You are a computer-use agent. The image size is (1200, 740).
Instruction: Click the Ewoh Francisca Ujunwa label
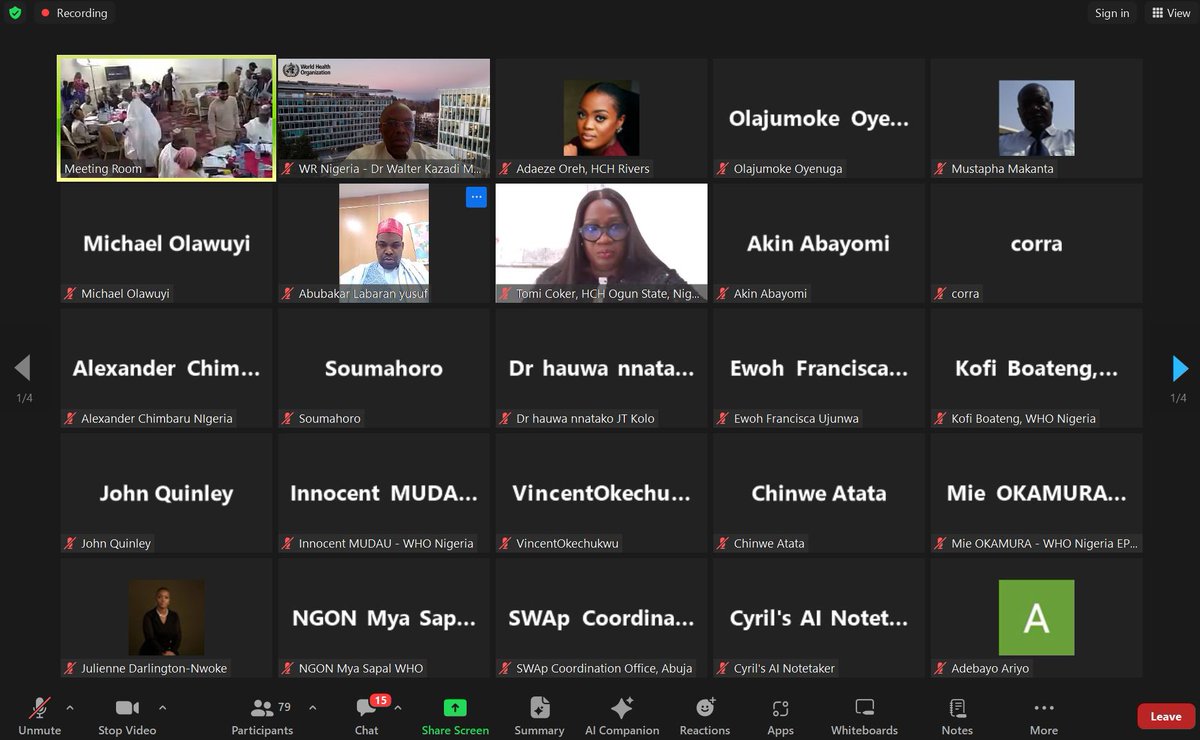click(796, 419)
